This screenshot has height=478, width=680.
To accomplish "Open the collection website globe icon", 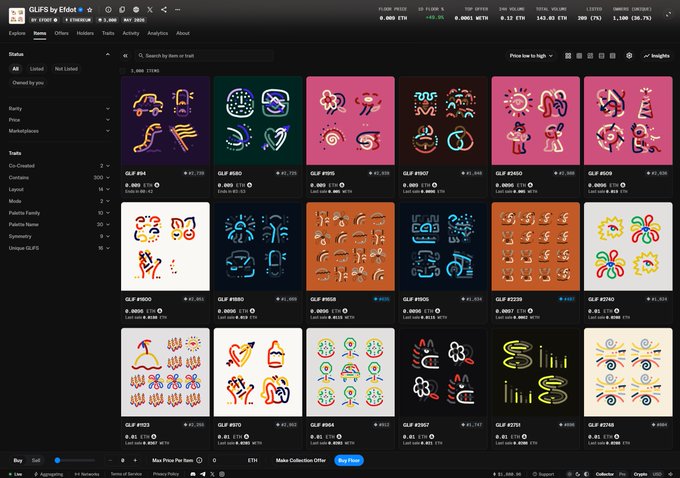I will [136, 10].
